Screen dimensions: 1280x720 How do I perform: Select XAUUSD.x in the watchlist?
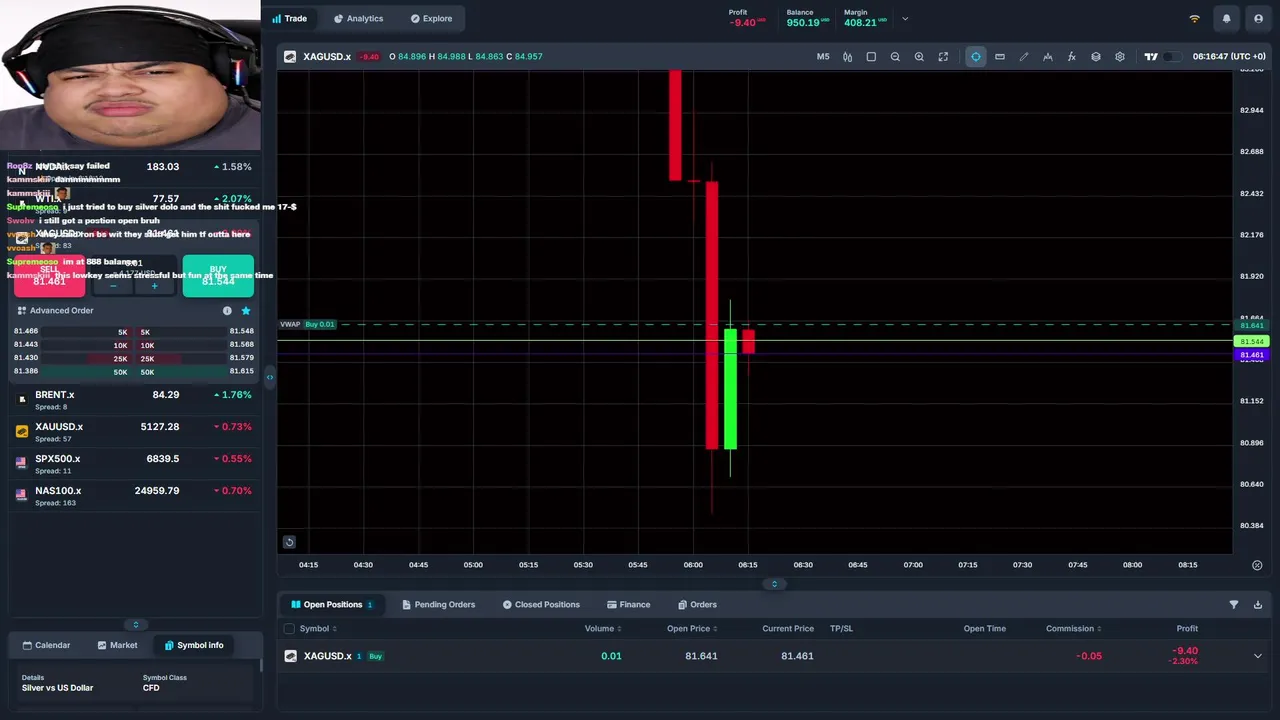[x=134, y=432]
